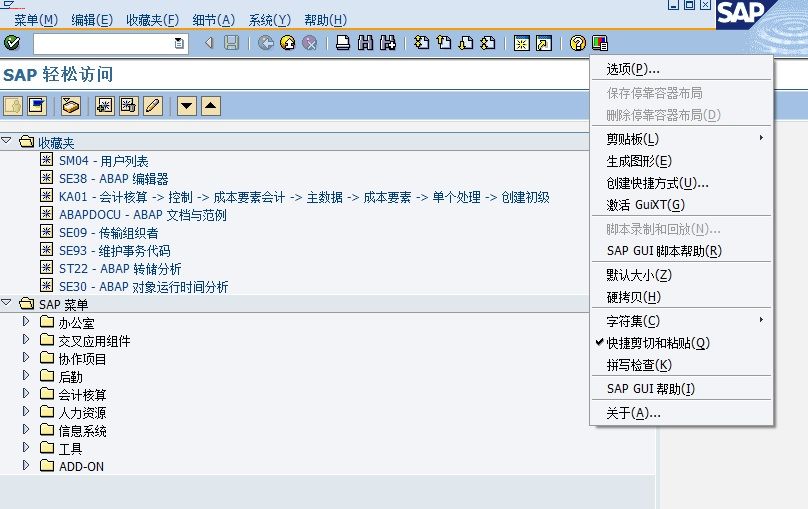Screen dimensions: 808x509
Task: Click the green Enter checkmark icon
Action: 12,43
